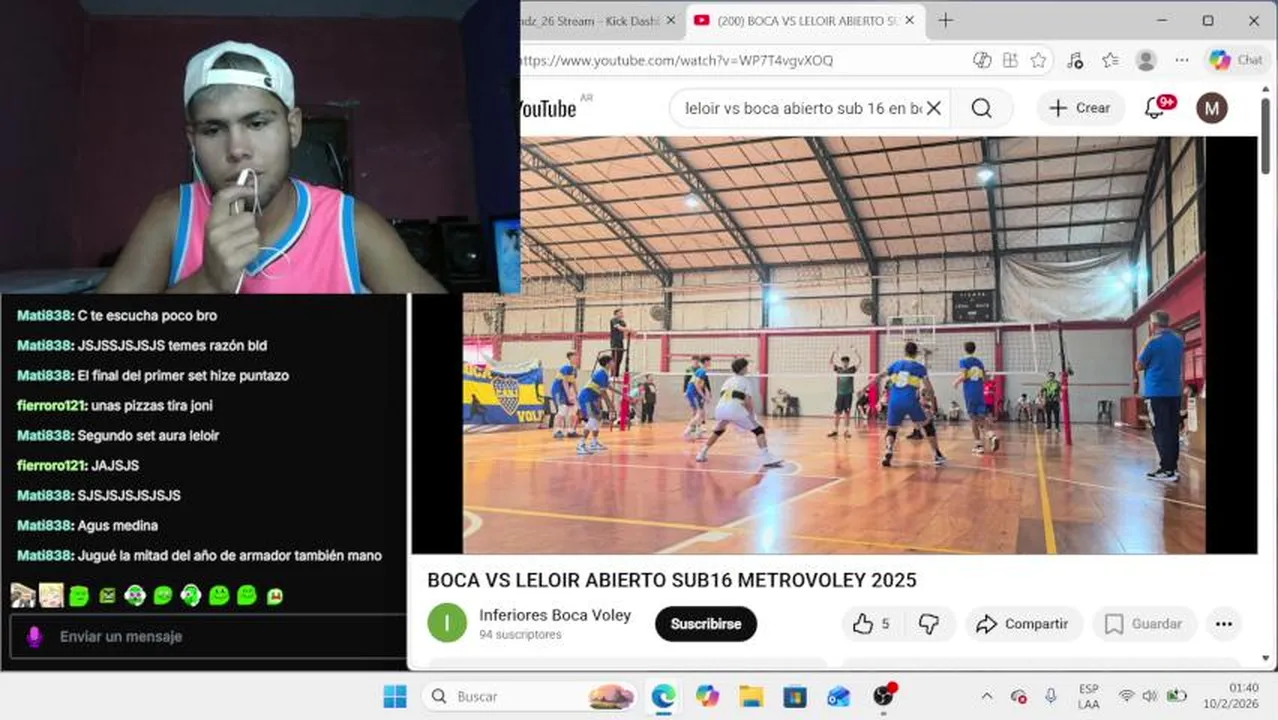1278x720 pixels.
Task: Open the Edge profile icon
Action: pos(1146,60)
